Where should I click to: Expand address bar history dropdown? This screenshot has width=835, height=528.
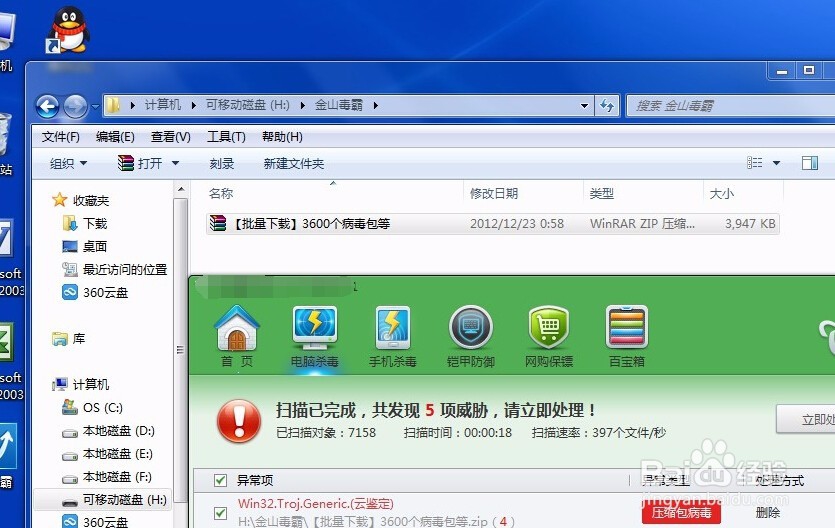click(x=584, y=105)
